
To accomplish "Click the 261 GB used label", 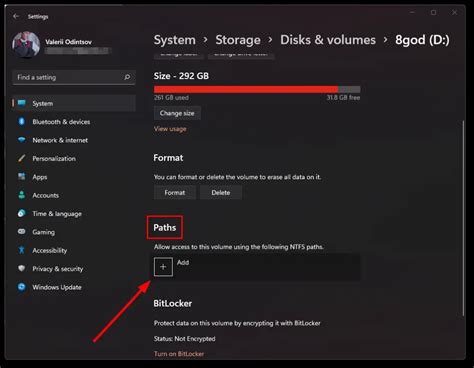I will tap(171, 98).
